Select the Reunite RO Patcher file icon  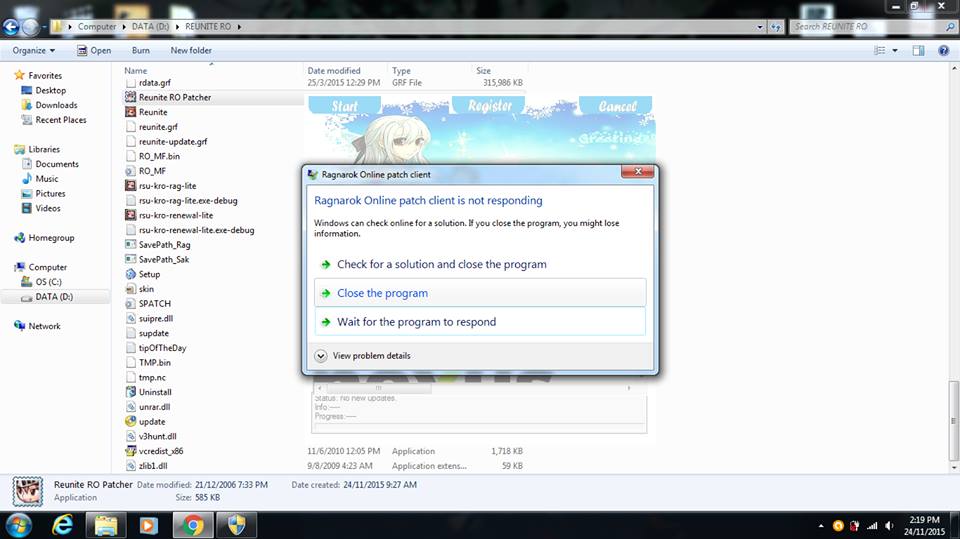coord(130,97)
